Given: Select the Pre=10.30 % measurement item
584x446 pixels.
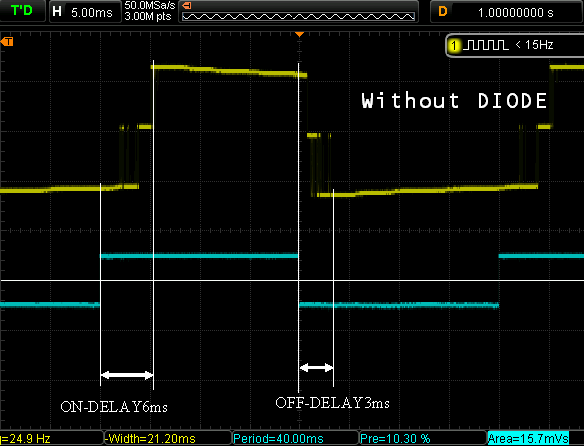Looking at the screenshot, I should tap(395, 439).
